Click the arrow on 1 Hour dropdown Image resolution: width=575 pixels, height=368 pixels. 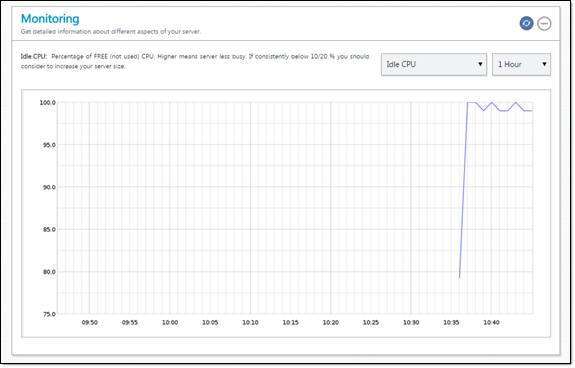pyautogui.click(x=545, y=64)
